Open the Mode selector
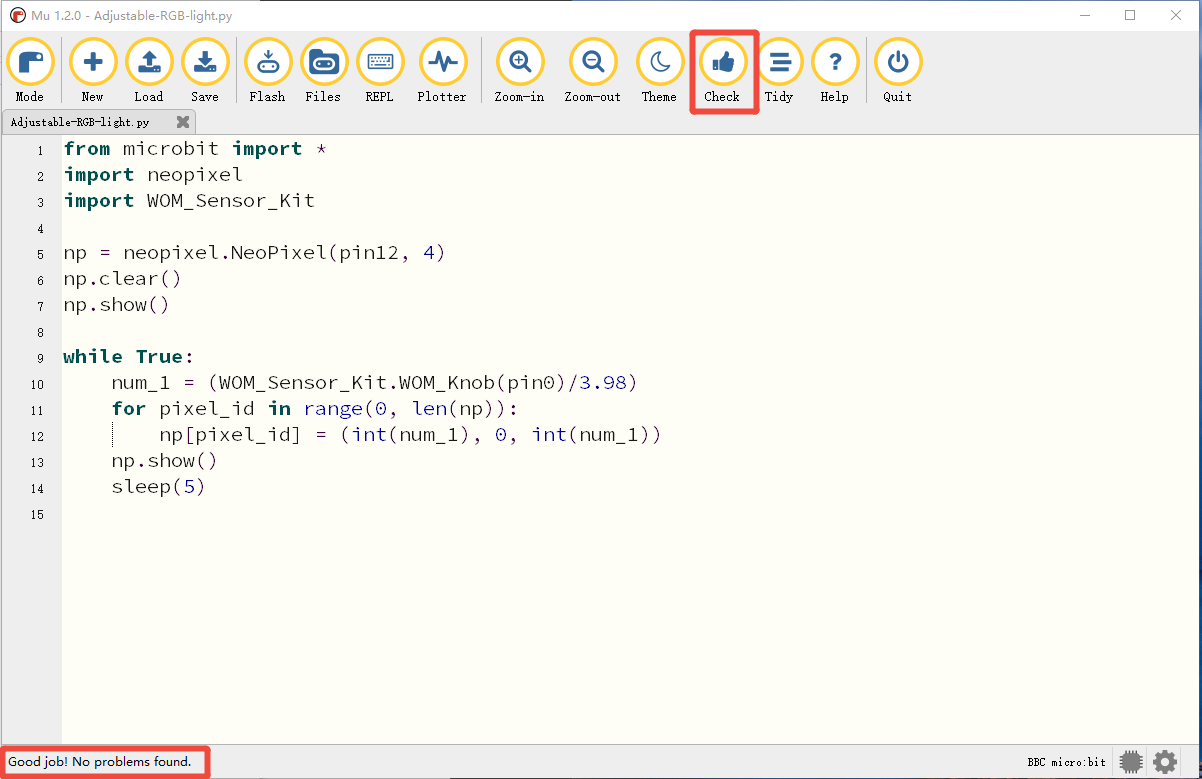This screenshot has width=1202, height=779. tap(30, 71)
